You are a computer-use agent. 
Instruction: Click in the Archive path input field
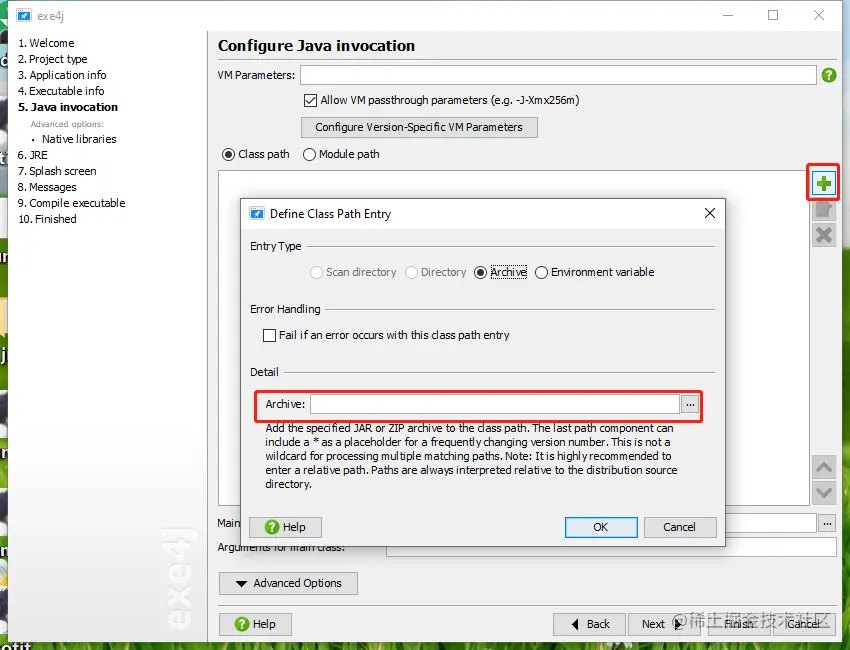tap(495, 404)
